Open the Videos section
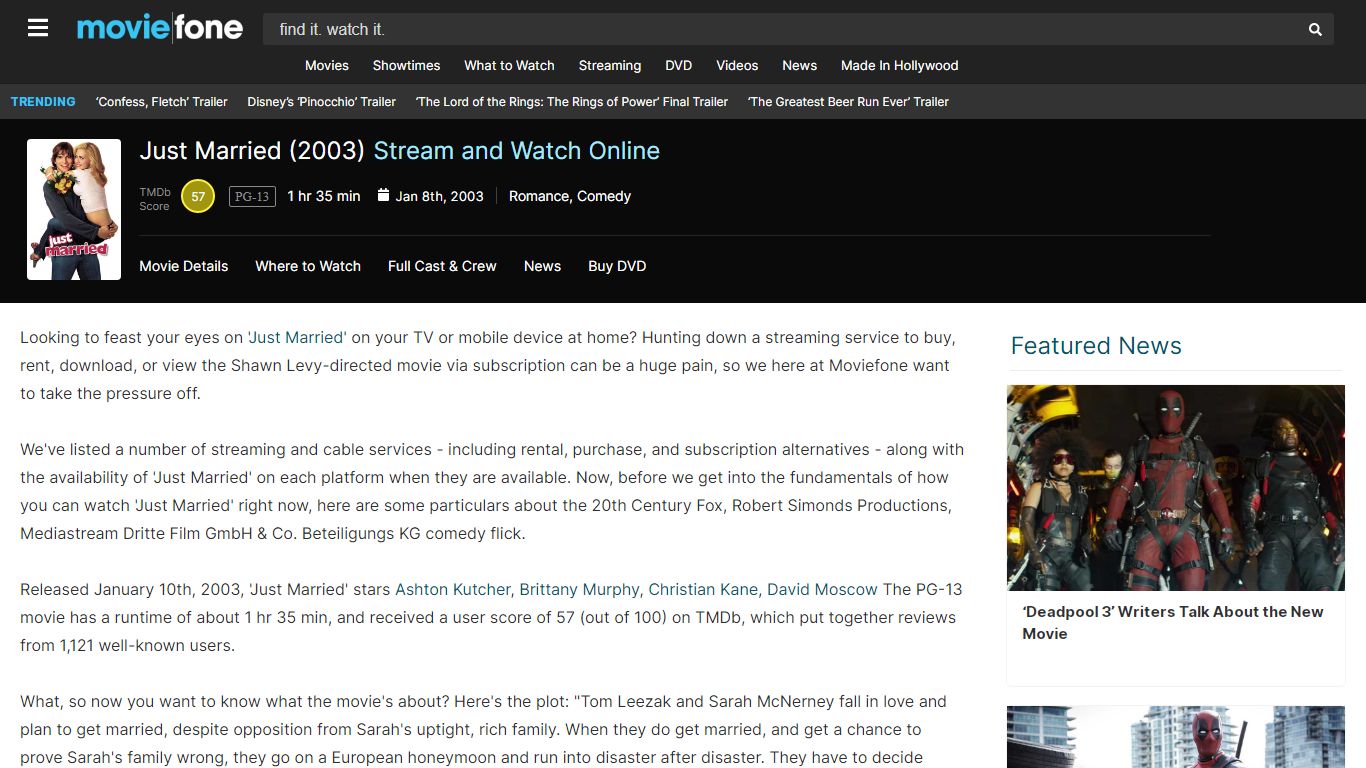 [737, 65]
